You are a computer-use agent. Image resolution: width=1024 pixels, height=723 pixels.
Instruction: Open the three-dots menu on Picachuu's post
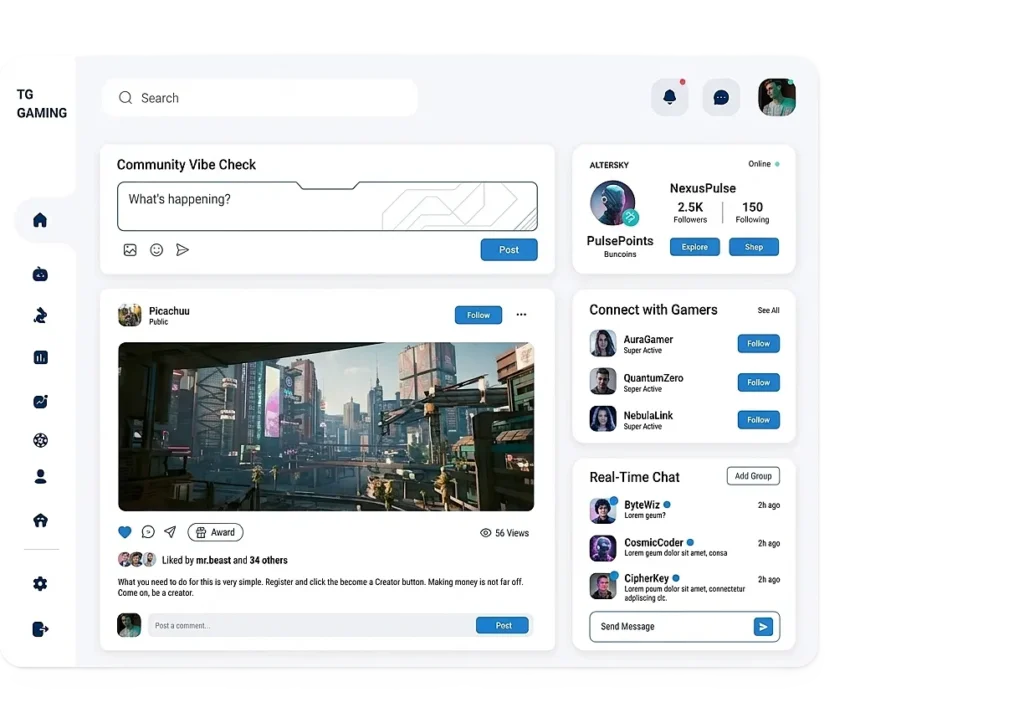(521, 315)
